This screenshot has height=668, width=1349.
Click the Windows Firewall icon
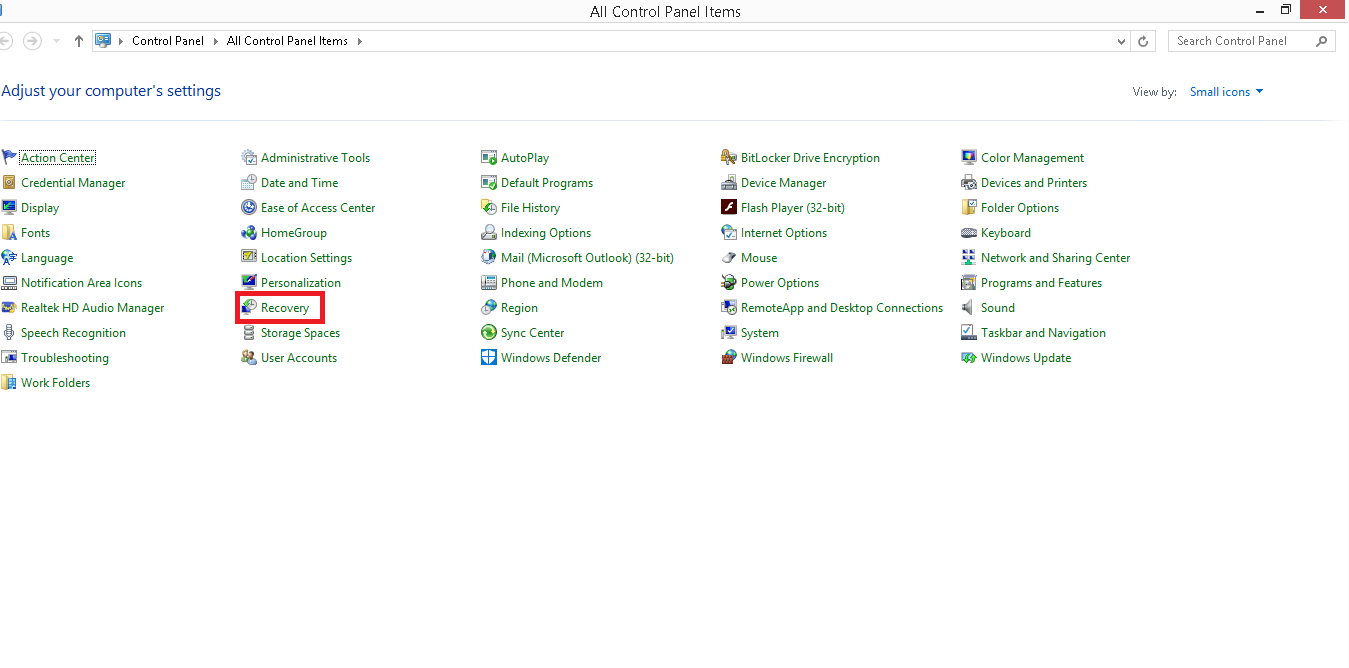point(729,357)
